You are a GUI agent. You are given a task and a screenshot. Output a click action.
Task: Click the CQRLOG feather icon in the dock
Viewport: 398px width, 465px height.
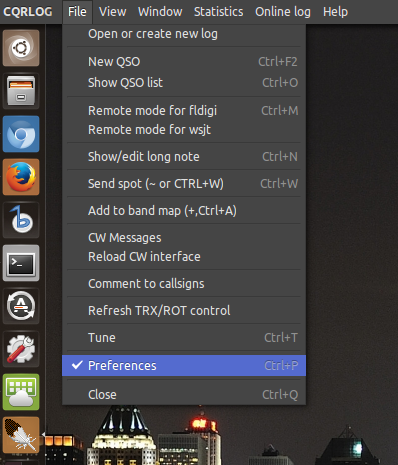(x=21, y=435)
